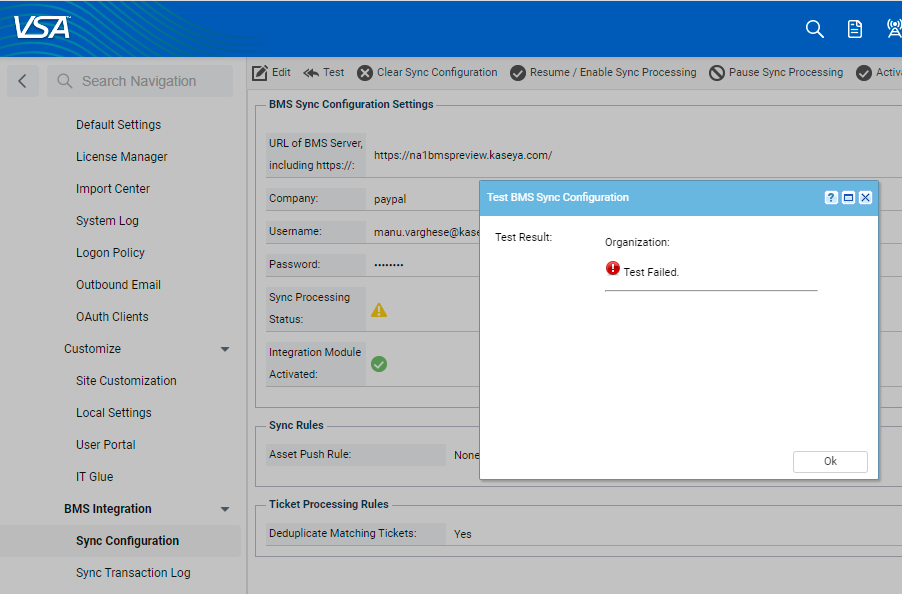Collapse the BMS Integration section arrow
902x594 pixels.
pyautogui.click(x=225, y=509)
